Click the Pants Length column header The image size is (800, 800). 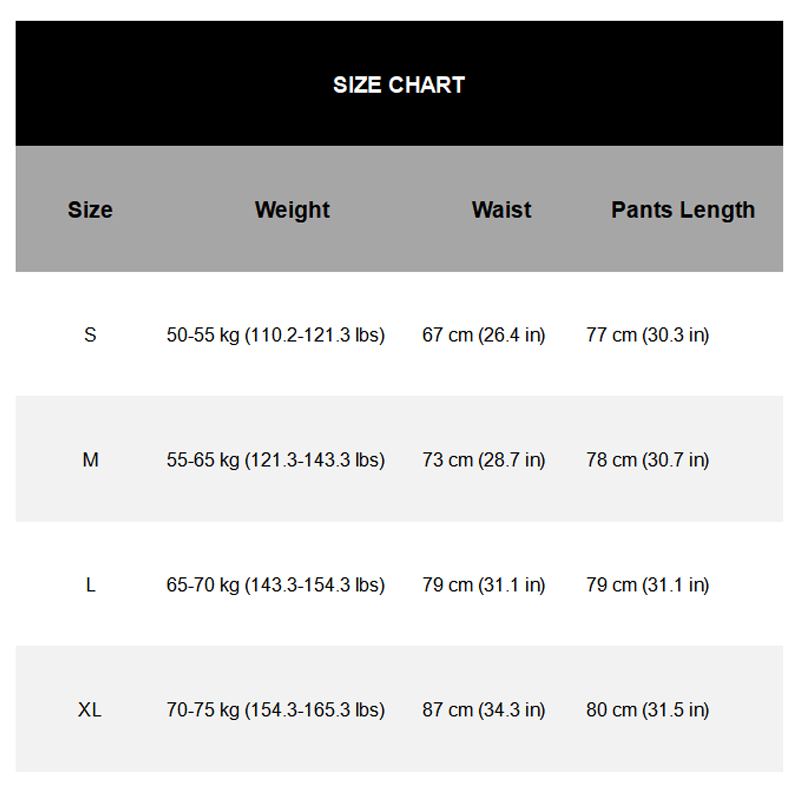(x=683, y=210)
